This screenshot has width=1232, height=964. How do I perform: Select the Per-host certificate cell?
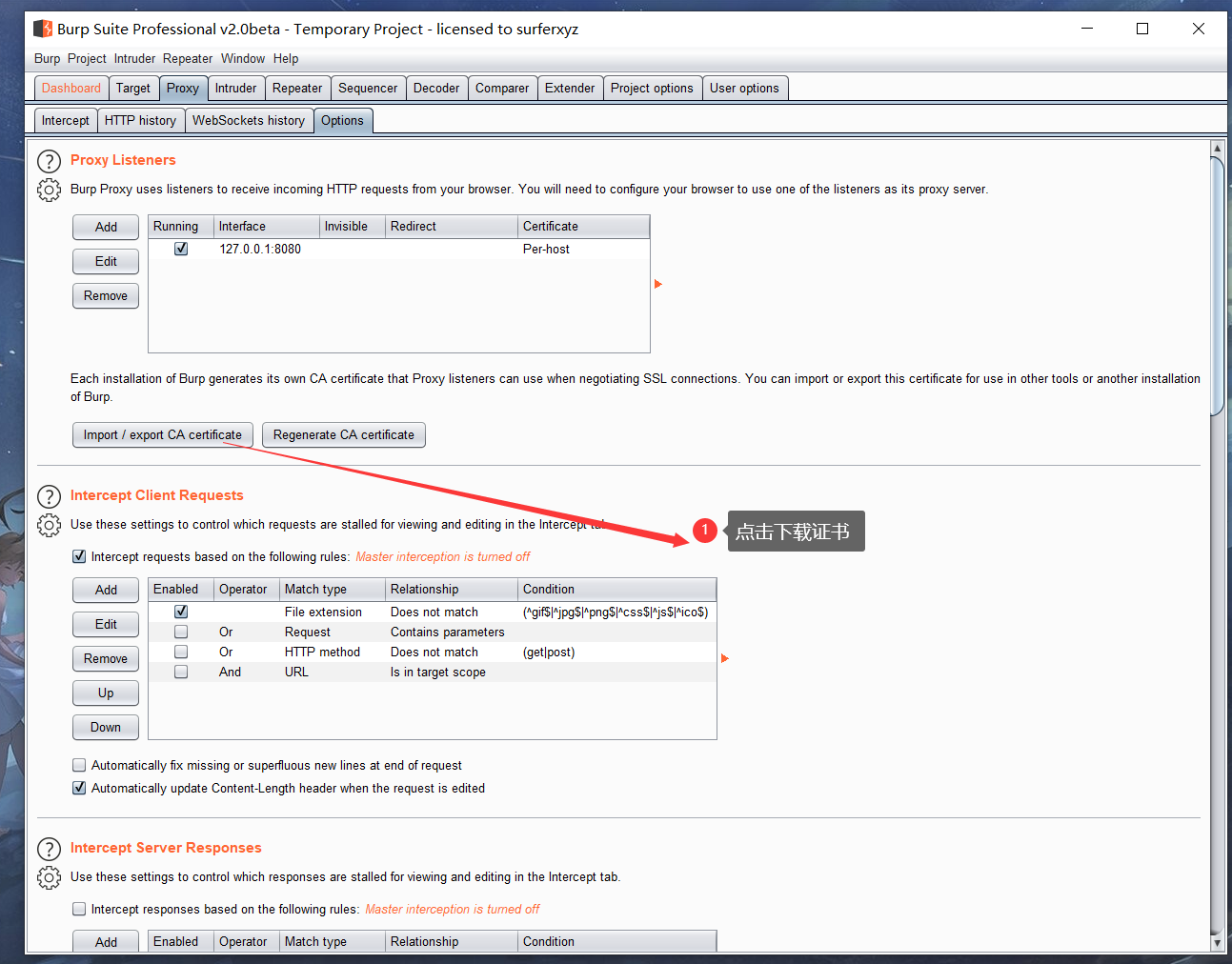click(584, 249)
